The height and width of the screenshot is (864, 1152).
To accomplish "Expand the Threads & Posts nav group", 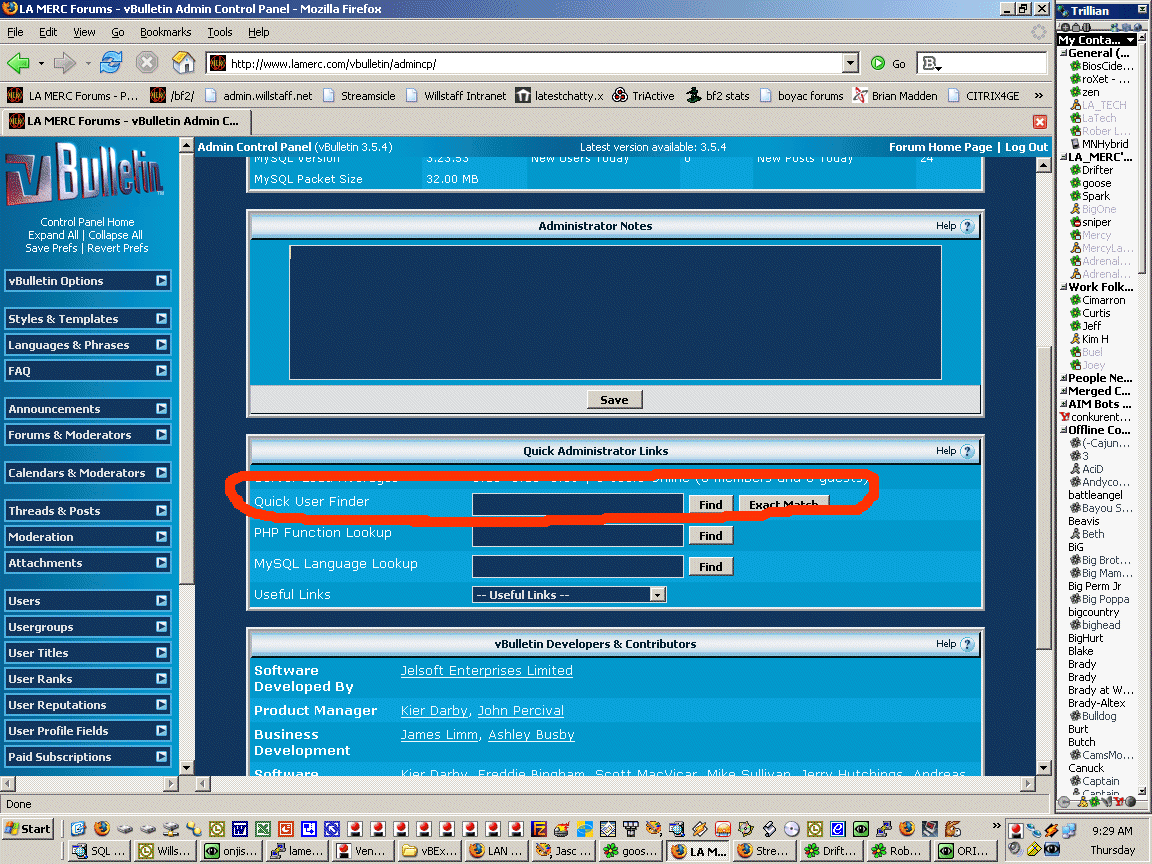I will (x=87, y=511).
